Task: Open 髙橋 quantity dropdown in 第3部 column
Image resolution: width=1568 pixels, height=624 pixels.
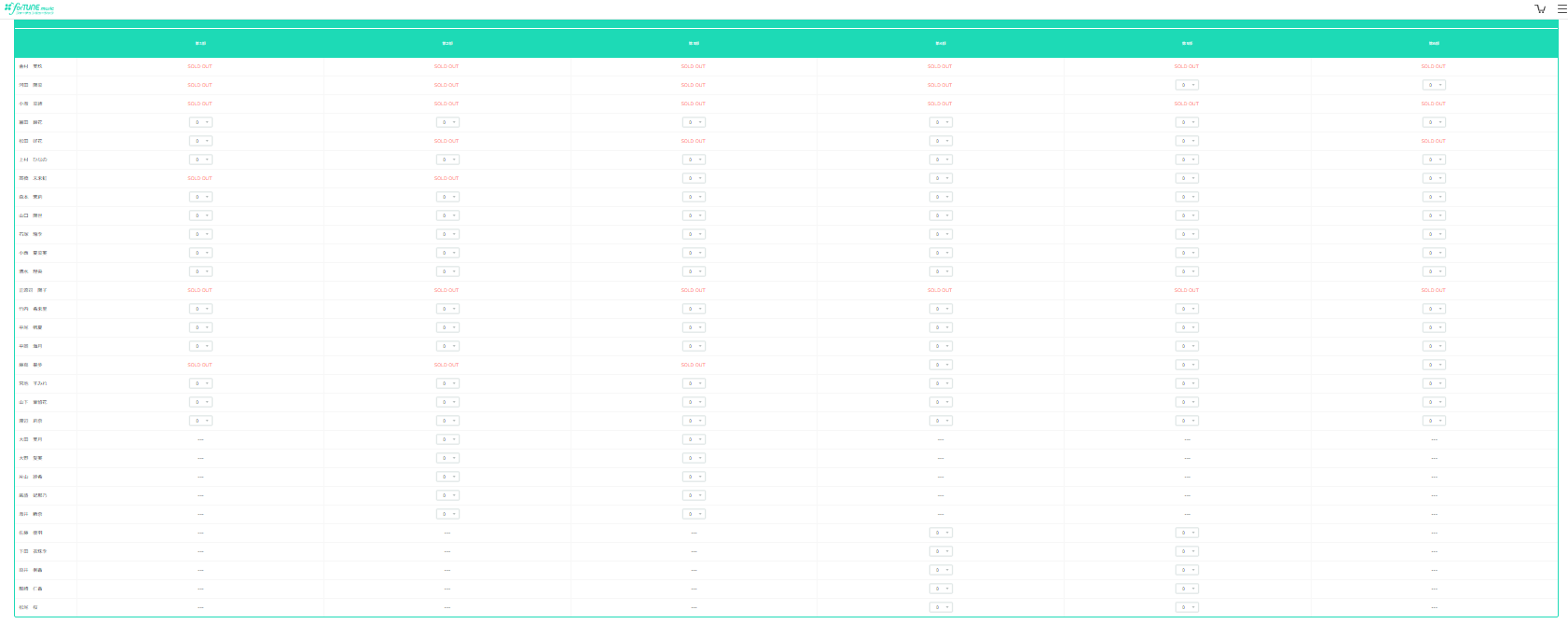Action: [x=694, y=178]
